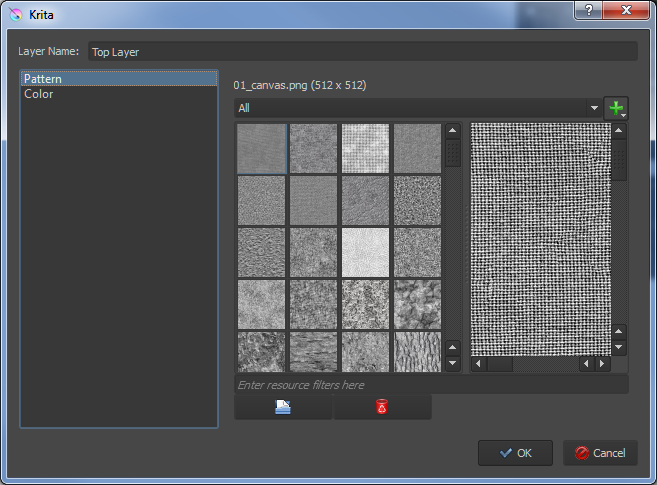Select Pattern in the fill type list
The height and width of the screenshot is (485, 657).
[119, 79]
